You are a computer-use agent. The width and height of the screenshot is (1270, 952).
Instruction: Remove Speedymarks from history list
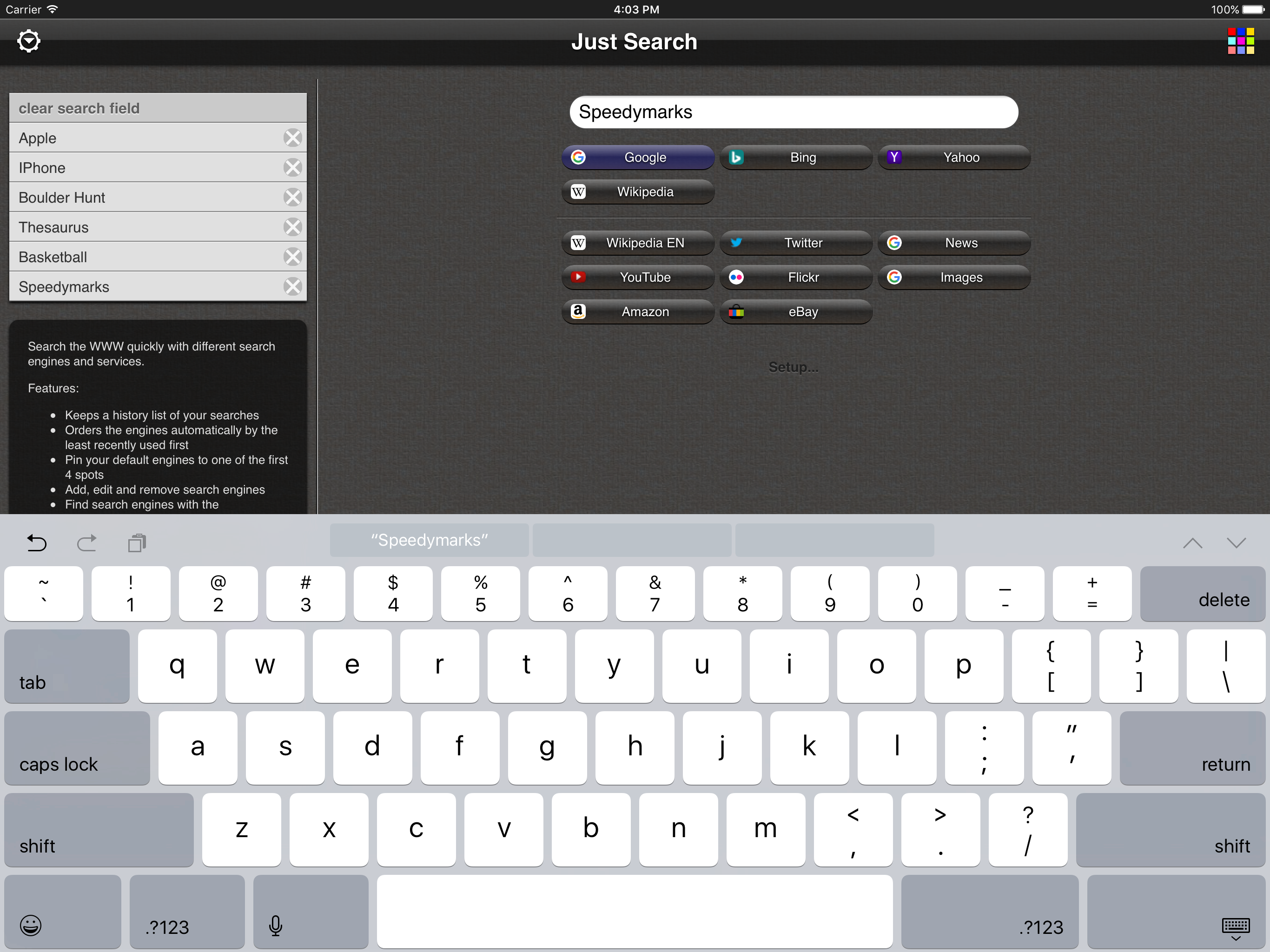point(293,286)
